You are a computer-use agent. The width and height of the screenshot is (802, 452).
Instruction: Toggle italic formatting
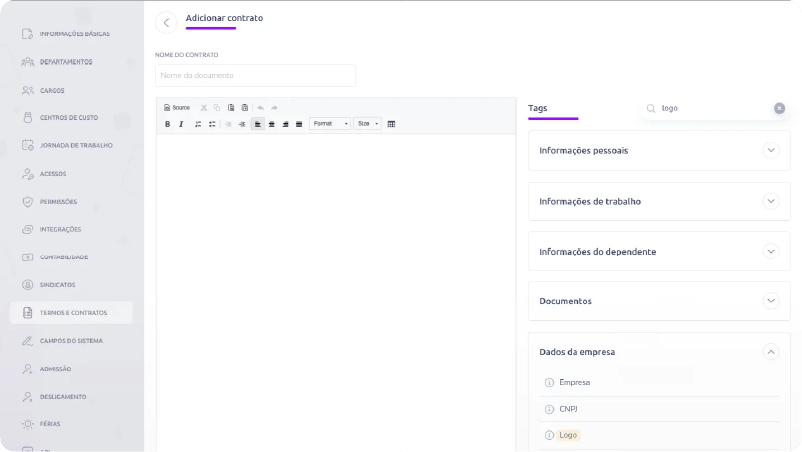click(x=181, y=124)
